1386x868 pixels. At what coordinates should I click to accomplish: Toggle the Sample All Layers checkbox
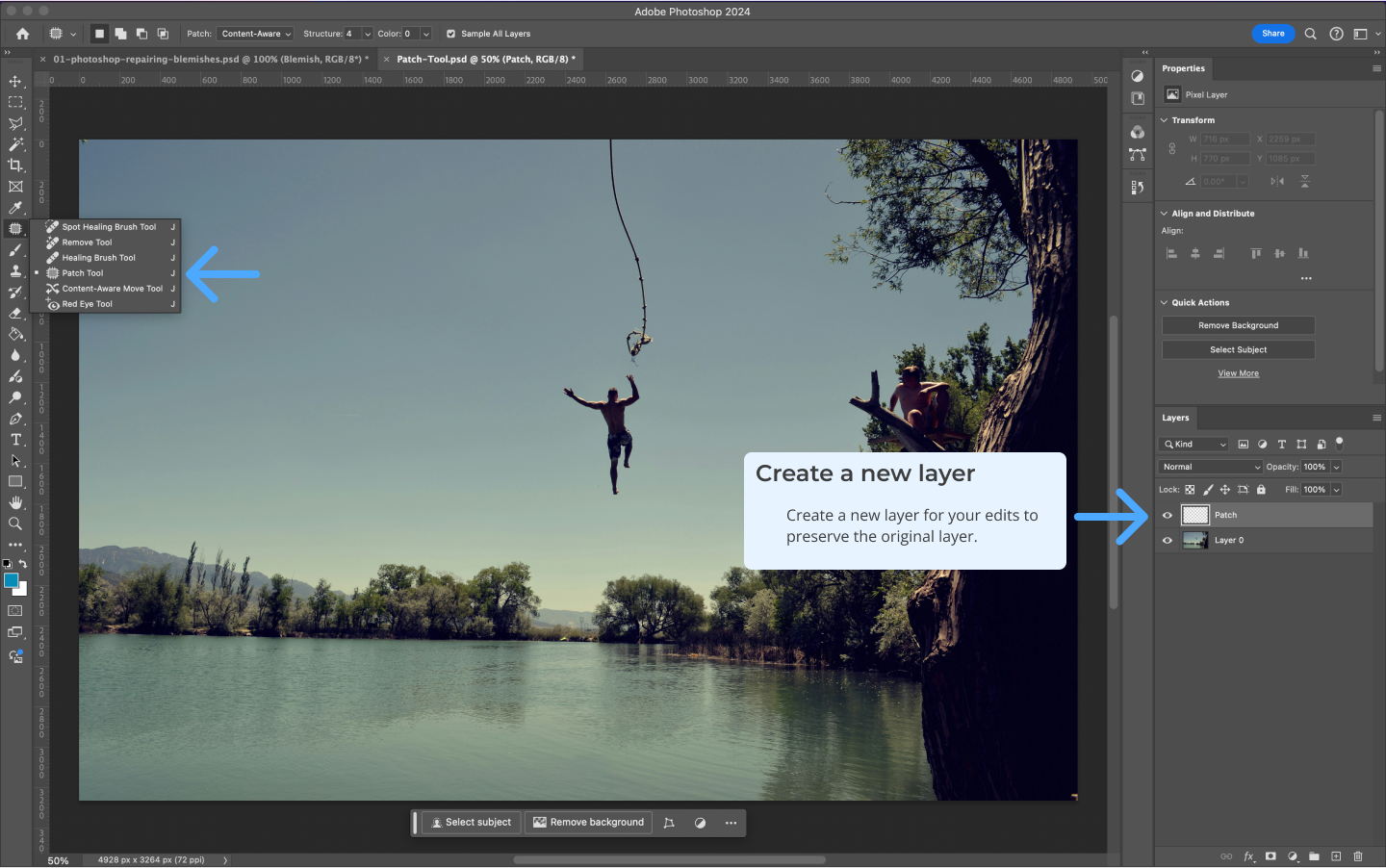[450, 34]
